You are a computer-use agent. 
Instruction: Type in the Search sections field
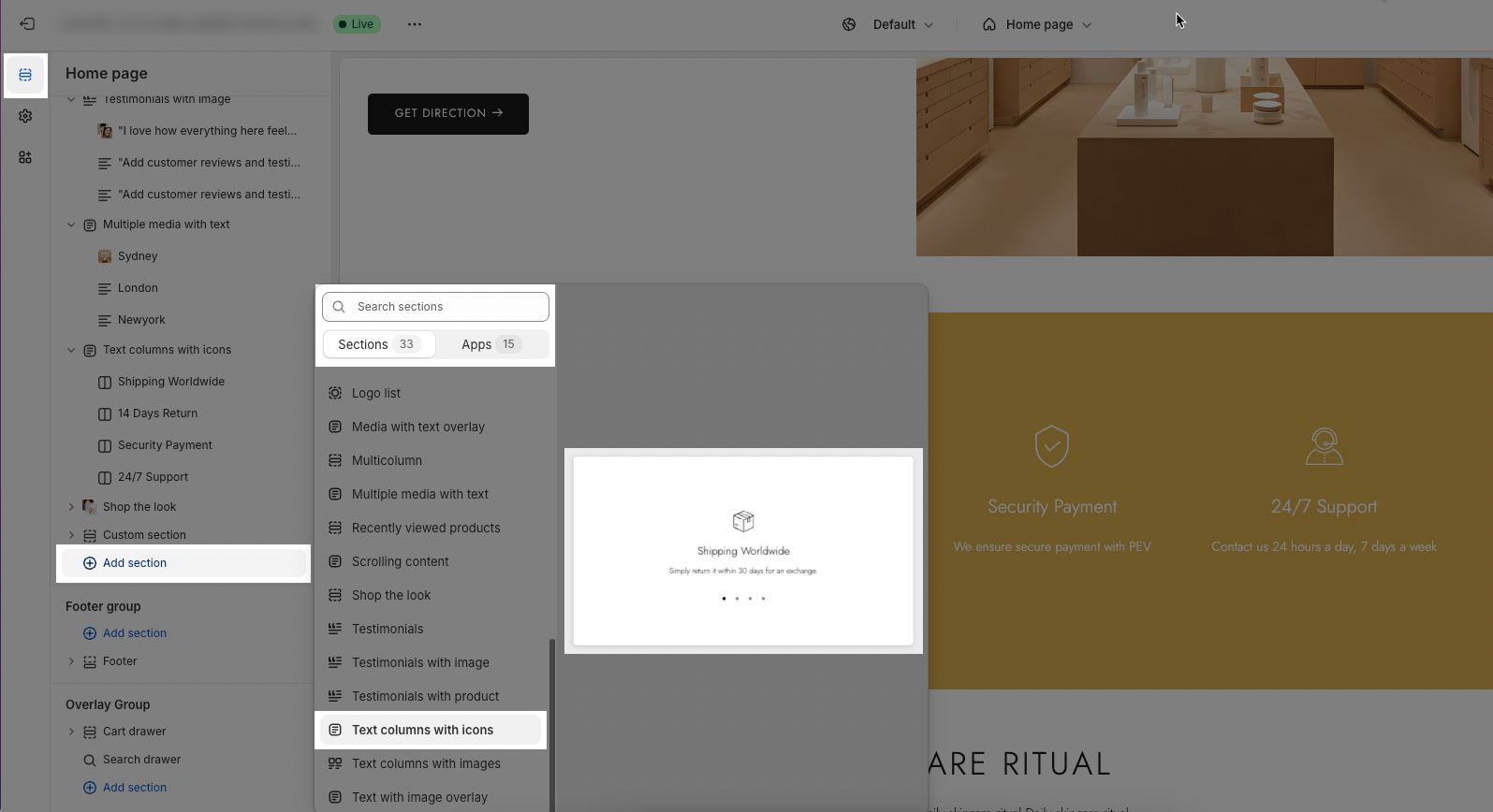coord(445,307)
